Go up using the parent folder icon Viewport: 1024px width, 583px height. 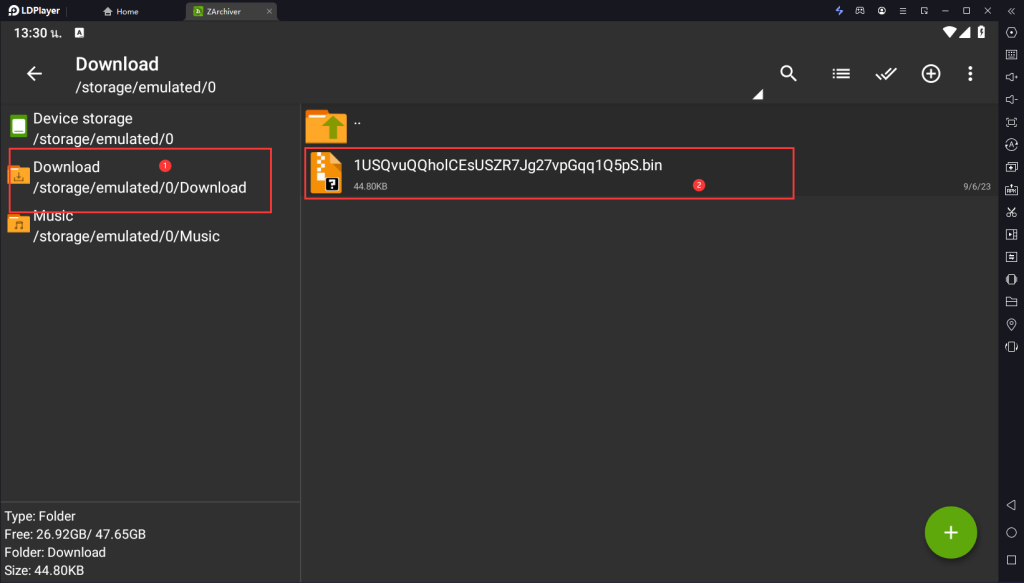[x=326, y=124]
